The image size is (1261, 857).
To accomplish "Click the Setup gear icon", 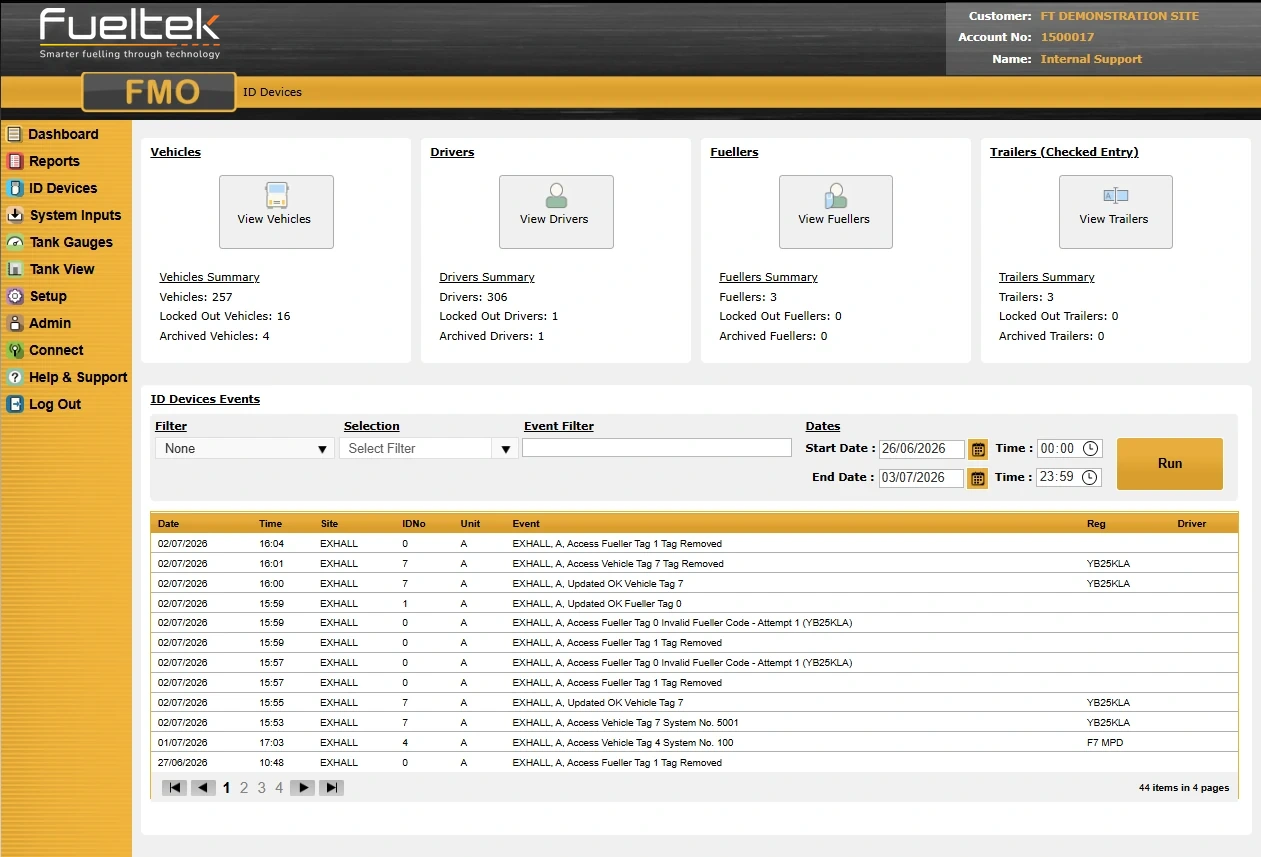I will tap(14, 296).
